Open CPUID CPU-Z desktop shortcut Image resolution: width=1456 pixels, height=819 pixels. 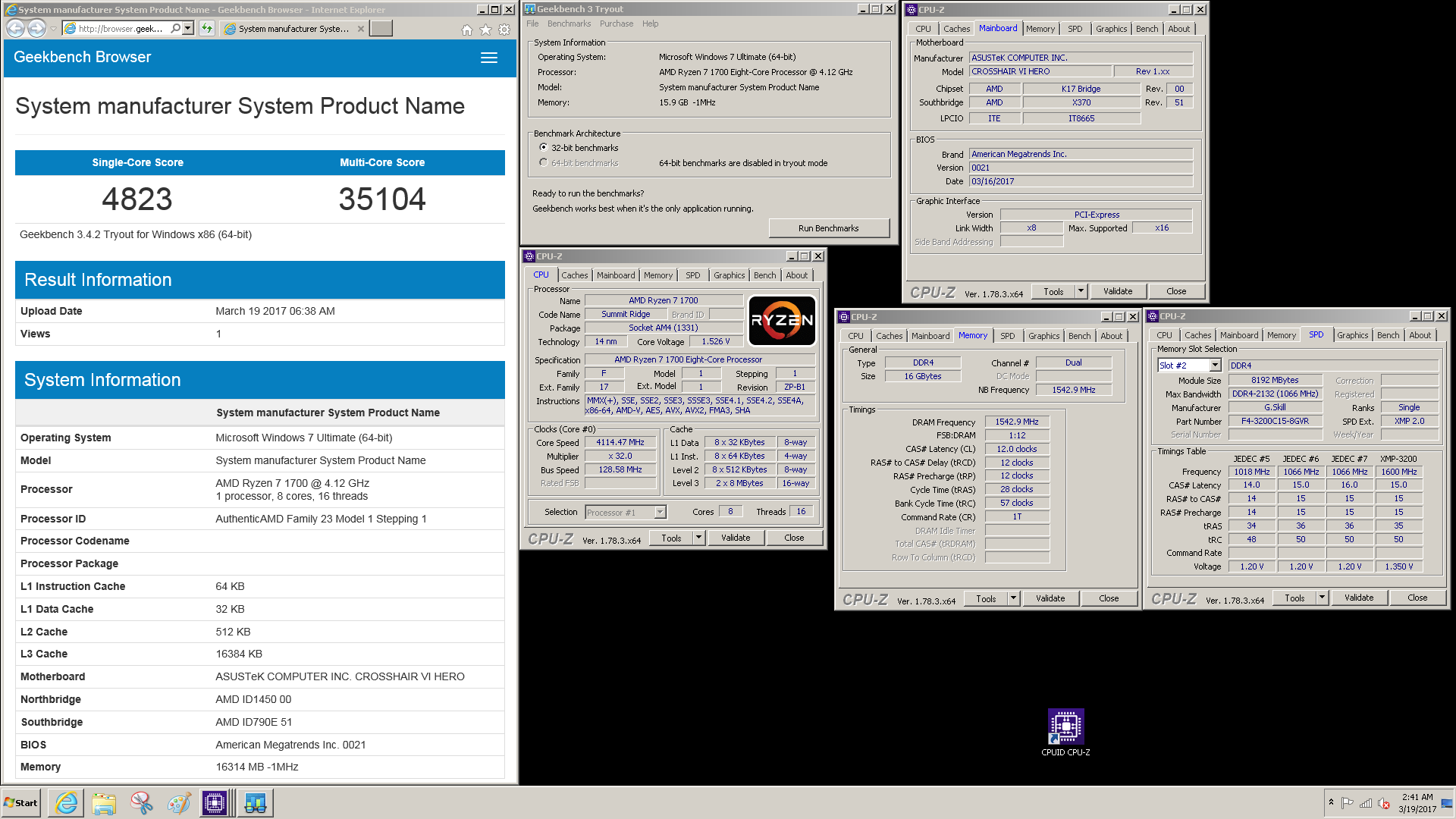point(1065,733)
